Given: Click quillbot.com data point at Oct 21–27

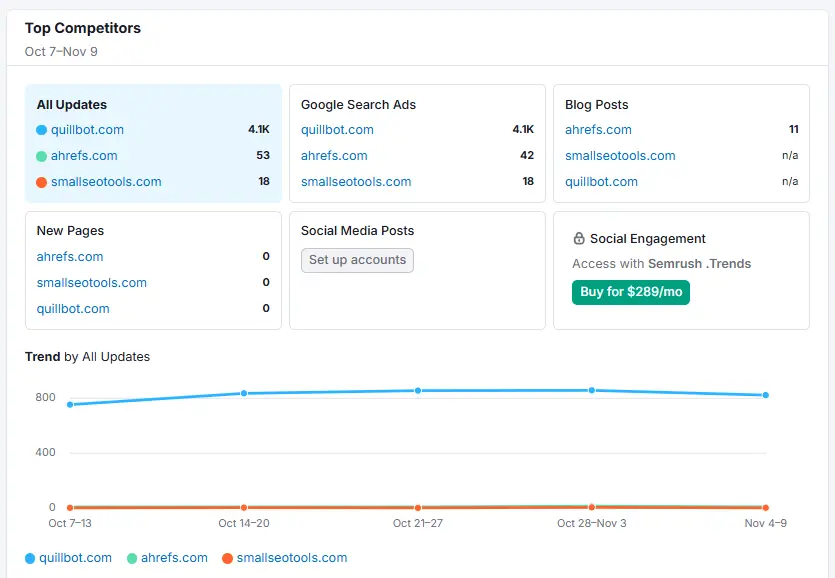Looking at the screenshot, I should [x=418, y=391].
